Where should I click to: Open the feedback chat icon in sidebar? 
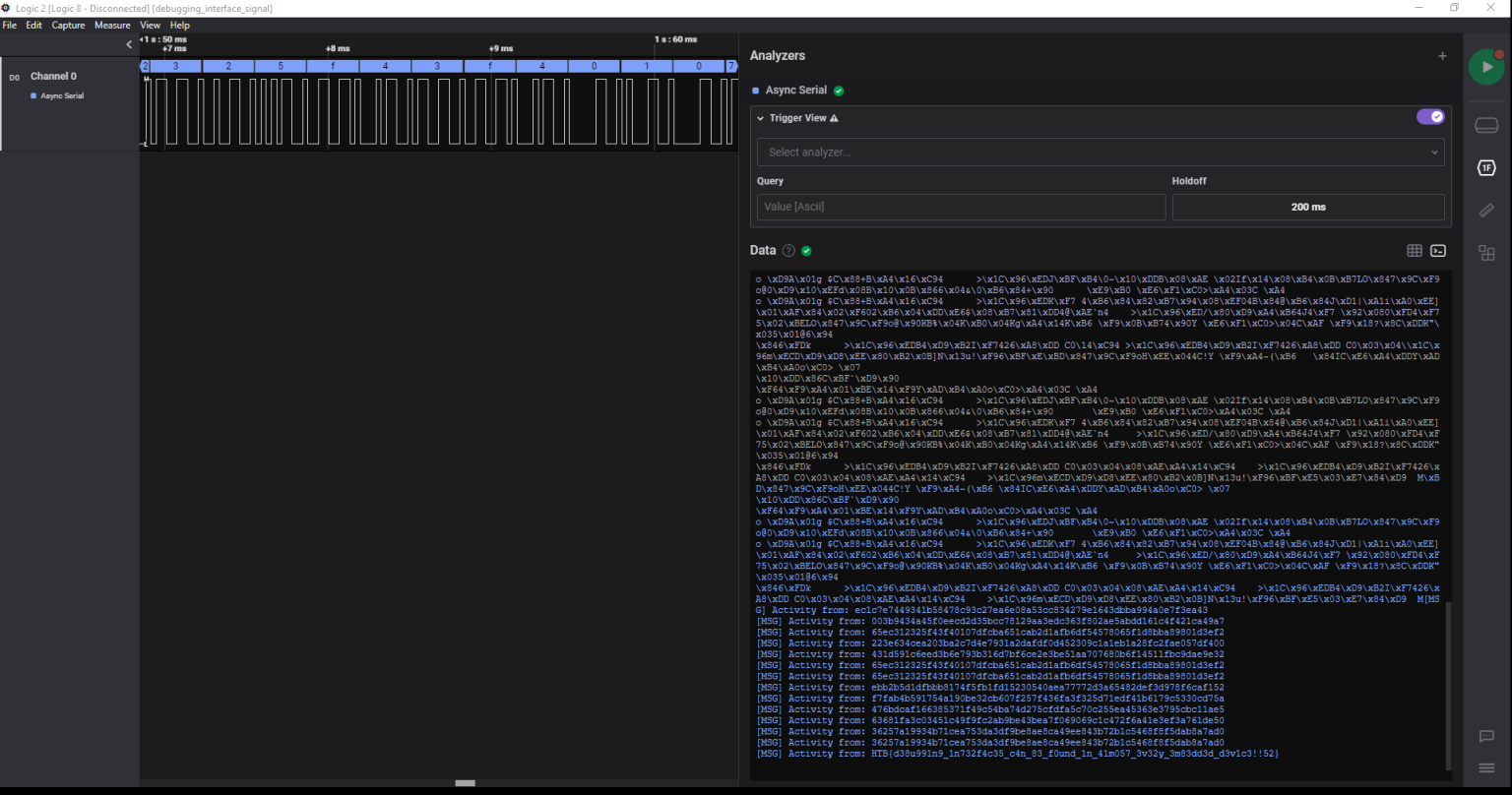point(1486,737)
